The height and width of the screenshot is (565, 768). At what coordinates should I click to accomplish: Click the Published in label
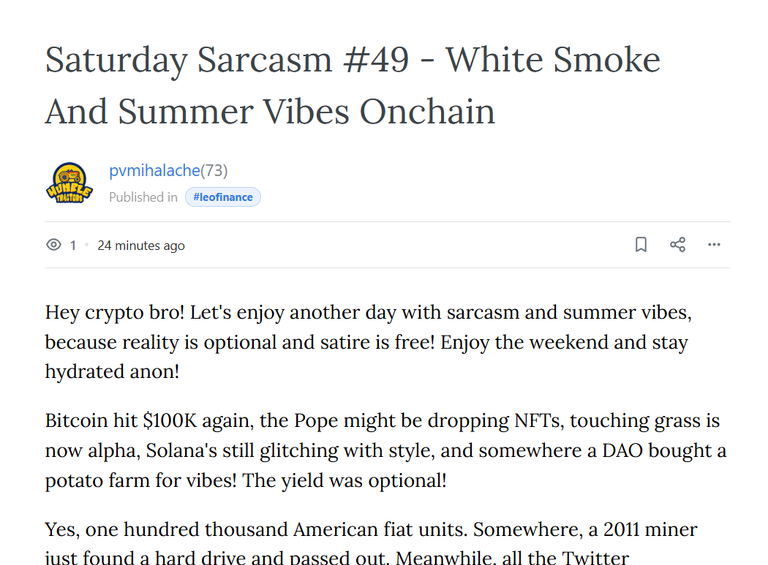click(x=143, y=197)
